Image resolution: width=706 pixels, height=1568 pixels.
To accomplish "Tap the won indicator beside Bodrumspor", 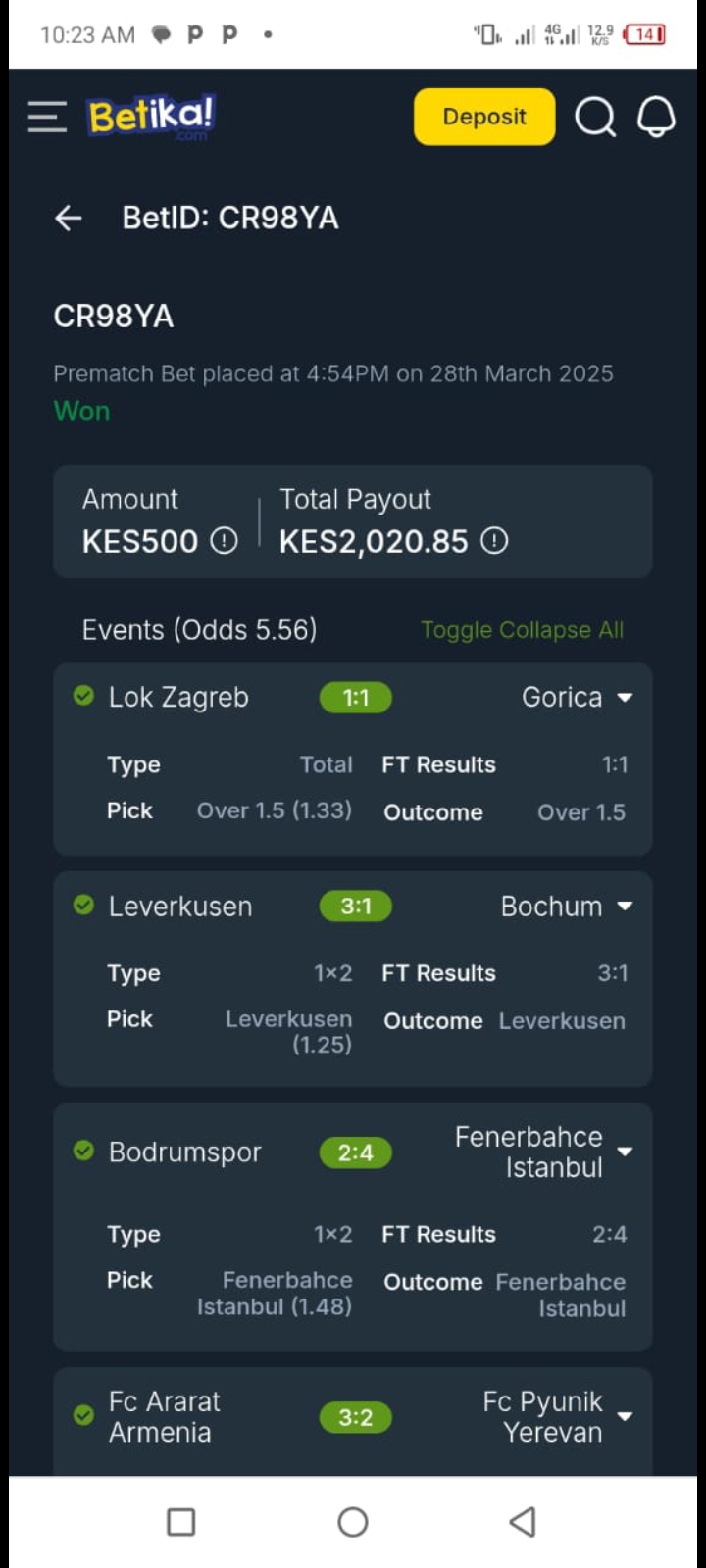I will 83,1152.
